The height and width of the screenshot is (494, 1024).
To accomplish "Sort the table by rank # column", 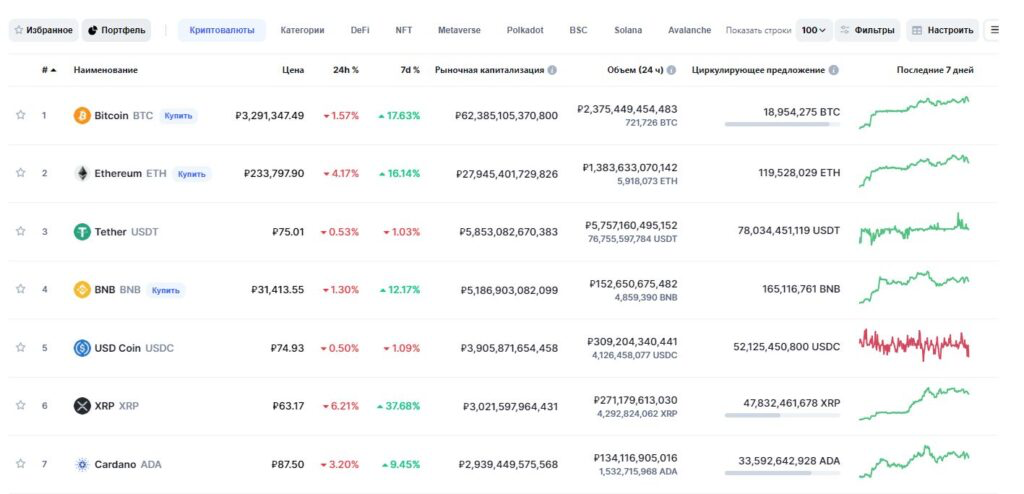I will pyautogui.click(x=48, y=71).
